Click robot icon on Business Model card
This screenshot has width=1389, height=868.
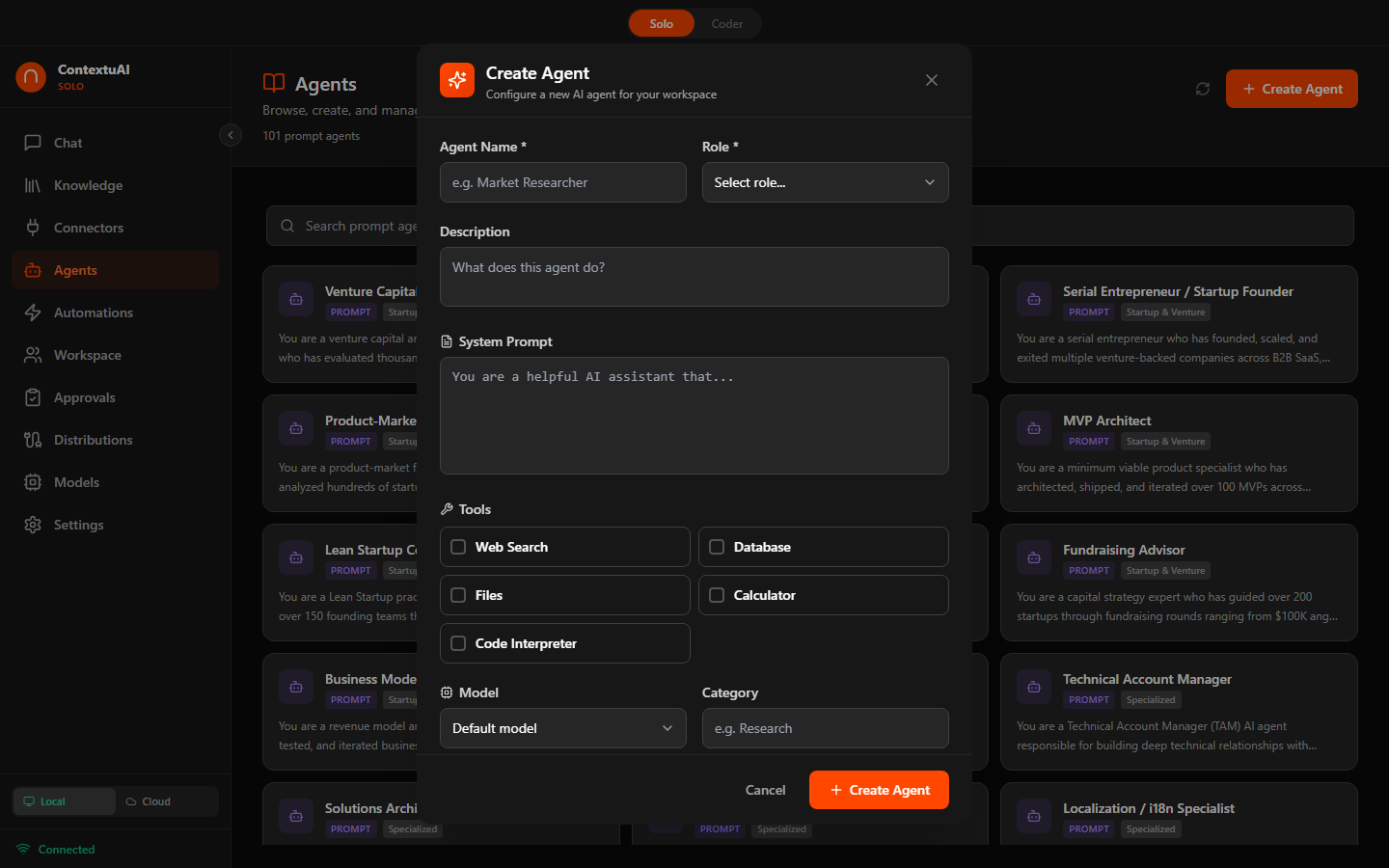pyautogui.click(x=296, y=687)
